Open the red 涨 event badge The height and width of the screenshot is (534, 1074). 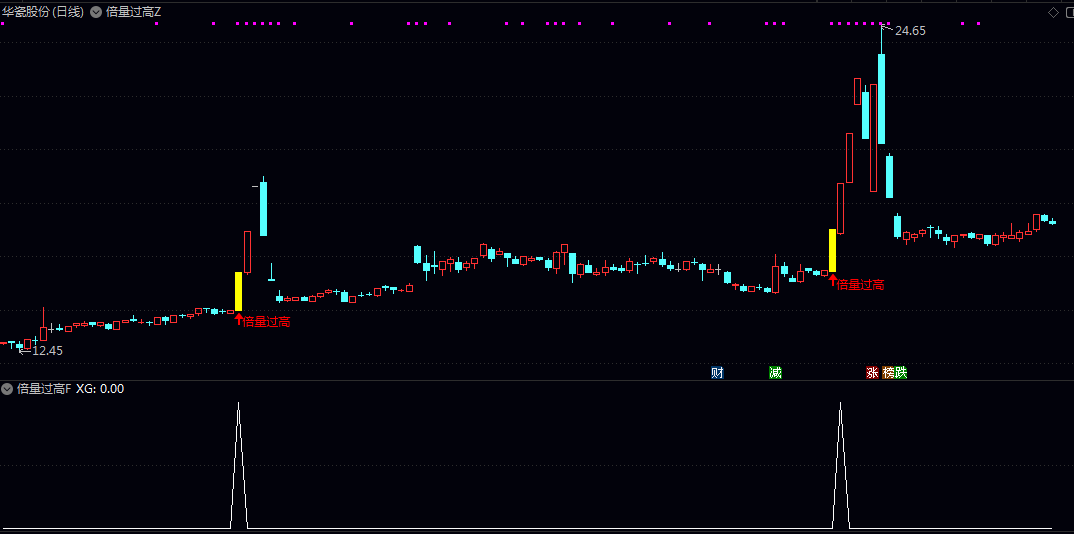pos(873,372)
